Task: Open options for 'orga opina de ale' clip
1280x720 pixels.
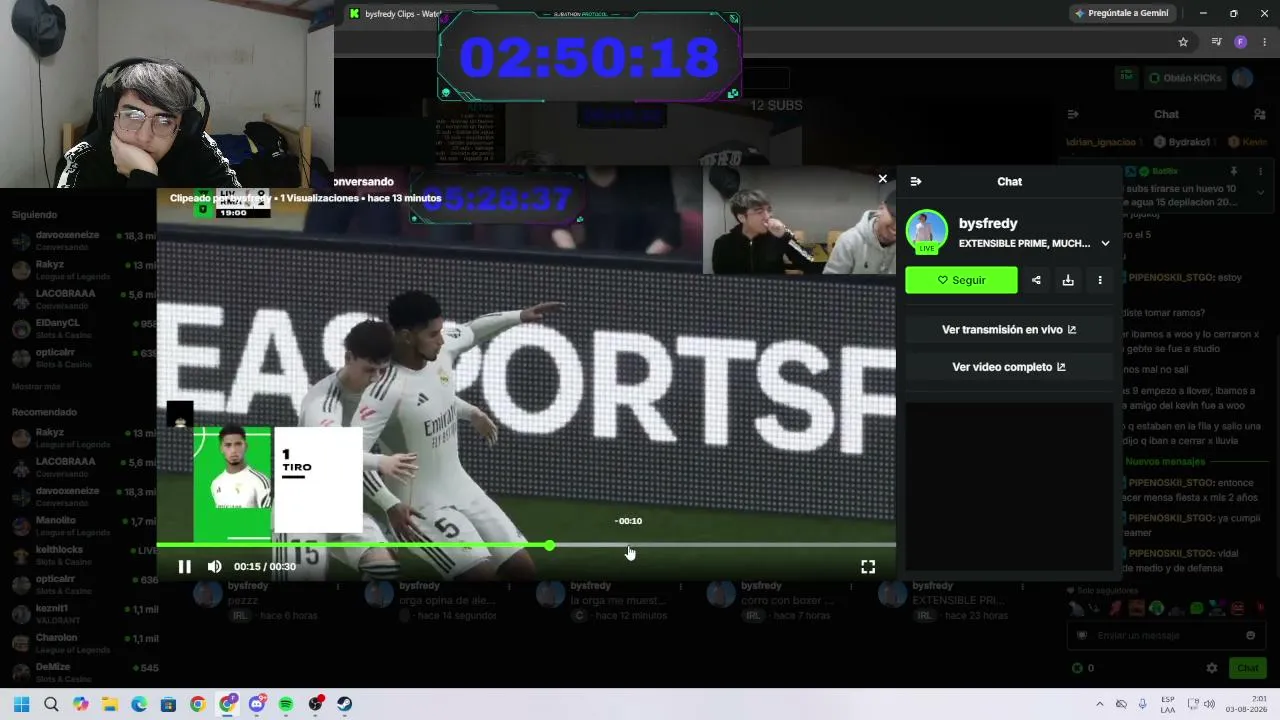Action: click(x=509, y=586)
